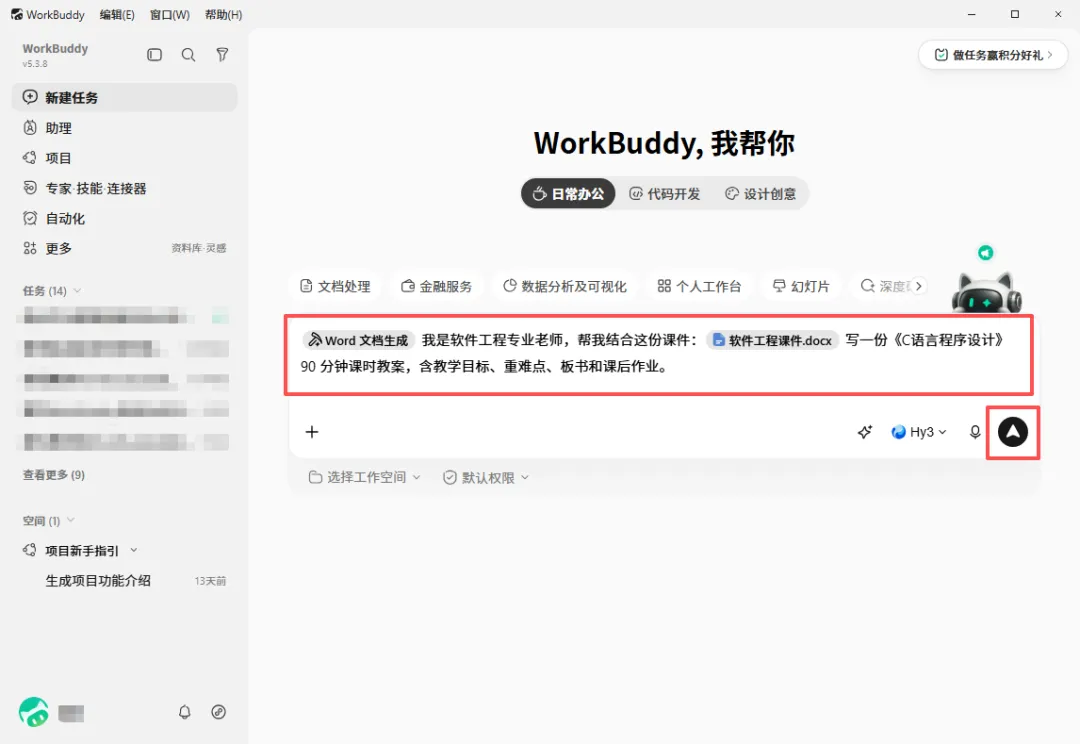Click the green speaker badge above the robot
The width and height of the screenshot is (1080, 744).
tap(986, 253)
